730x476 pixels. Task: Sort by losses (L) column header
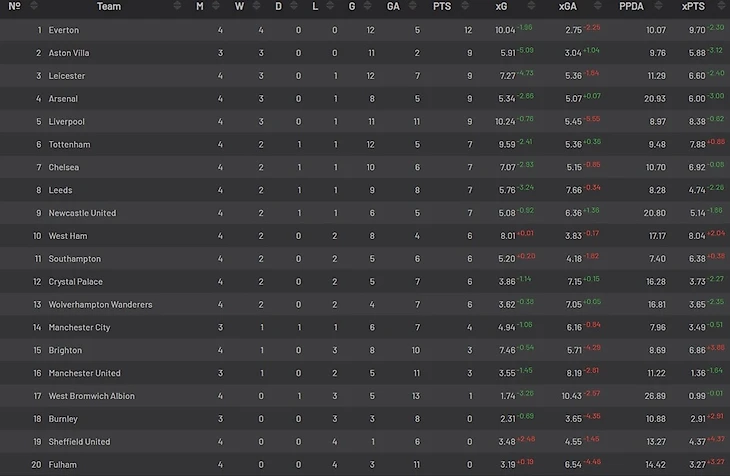point(316,7)
